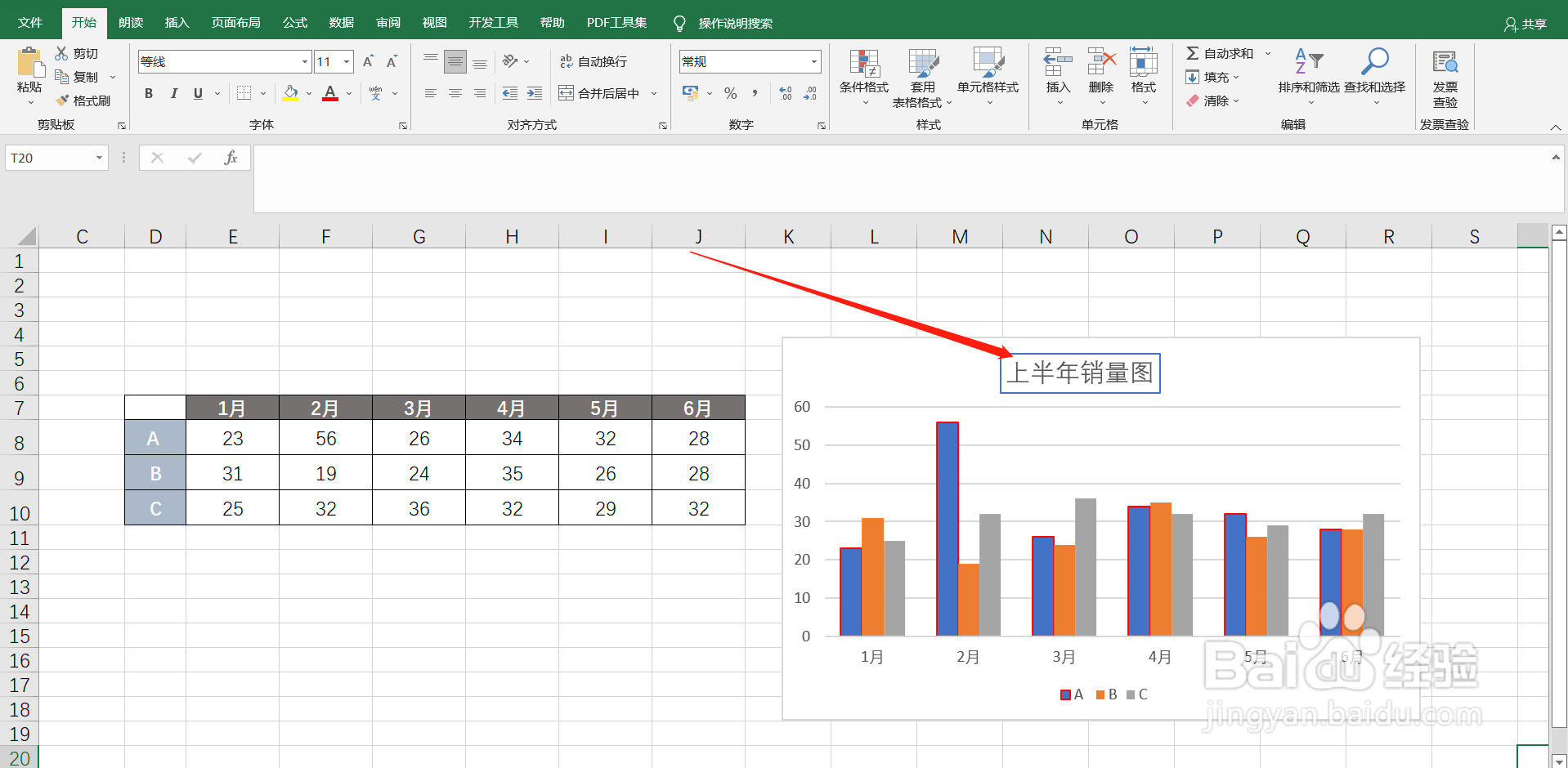Apply the yellow fill color
The image size is (1568, 768).
coord(291,93)
